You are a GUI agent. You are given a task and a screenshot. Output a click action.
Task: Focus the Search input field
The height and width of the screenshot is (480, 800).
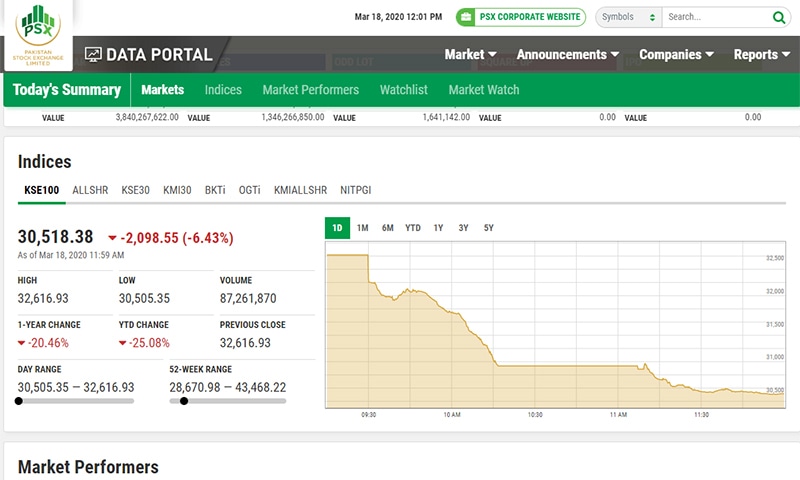pos(717,17)
